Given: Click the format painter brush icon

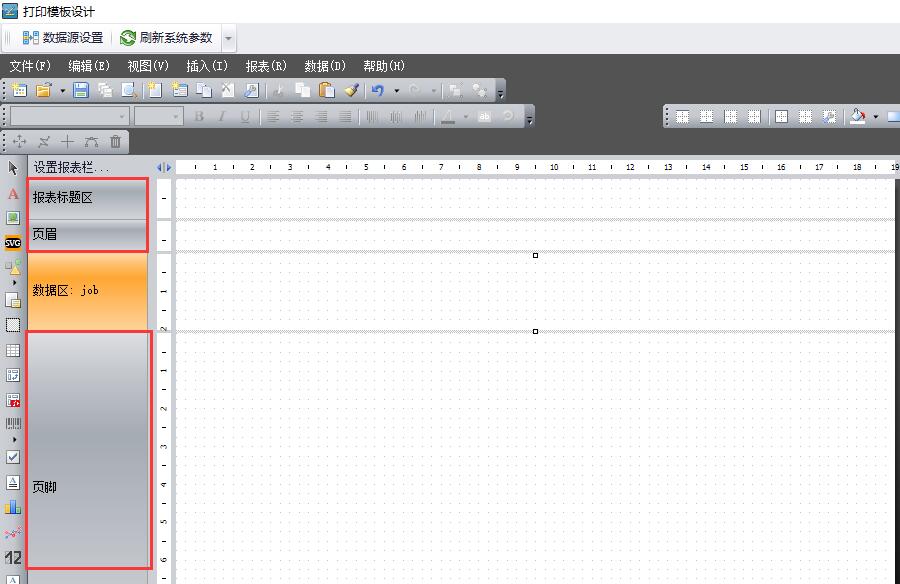Looking at the screenshot, I should (x=351, y=90).
